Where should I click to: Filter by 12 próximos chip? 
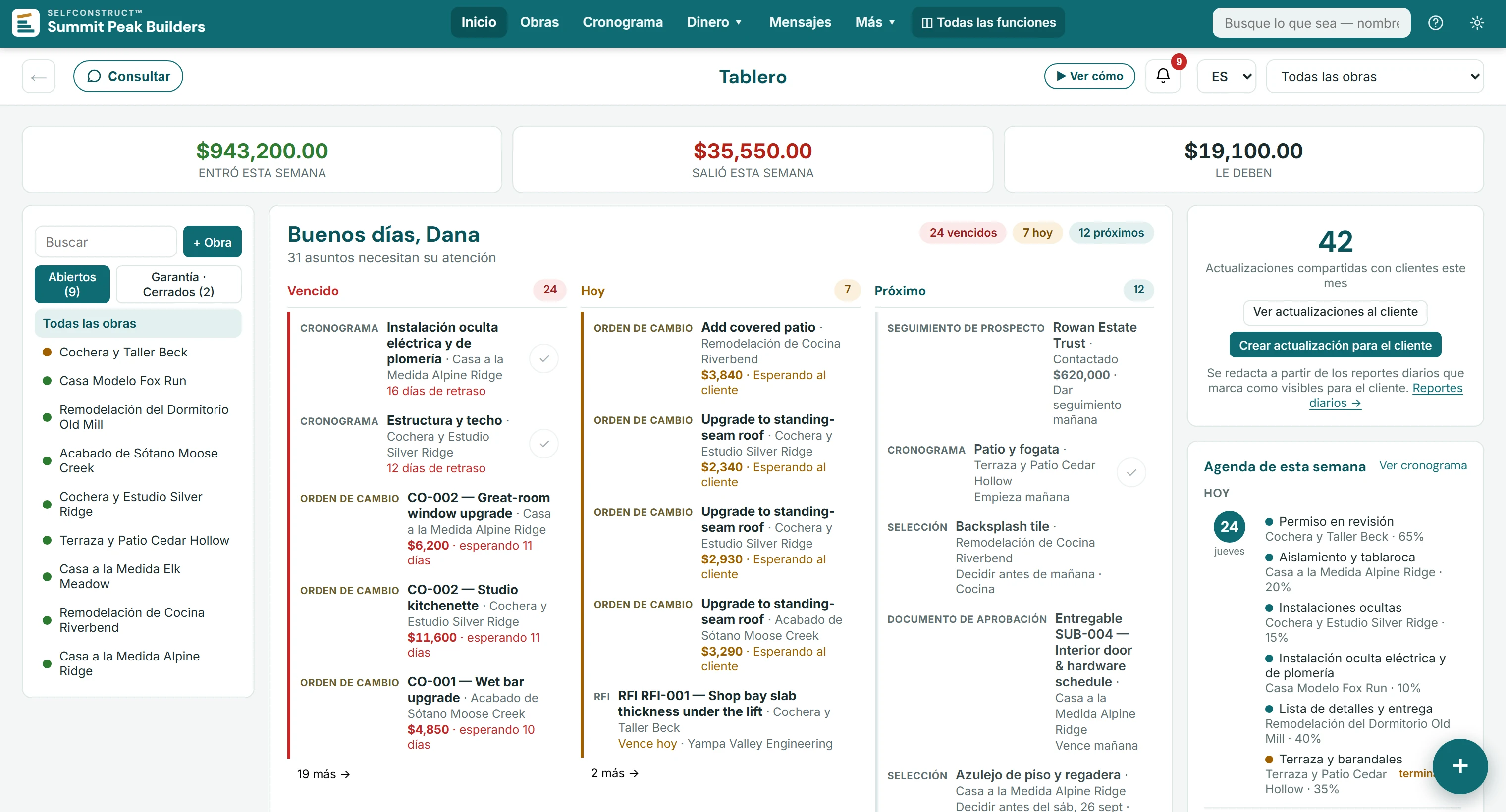tap(1111, 233)
